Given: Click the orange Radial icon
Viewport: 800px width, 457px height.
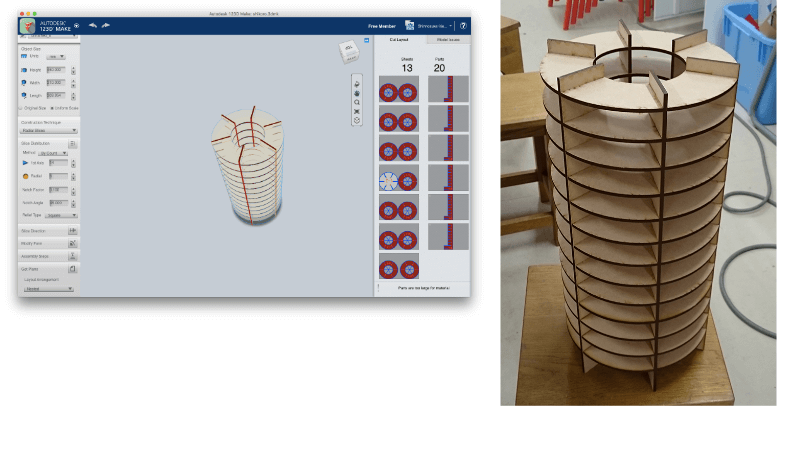Looking at the screenshot, I should click(x=25, y=176).
